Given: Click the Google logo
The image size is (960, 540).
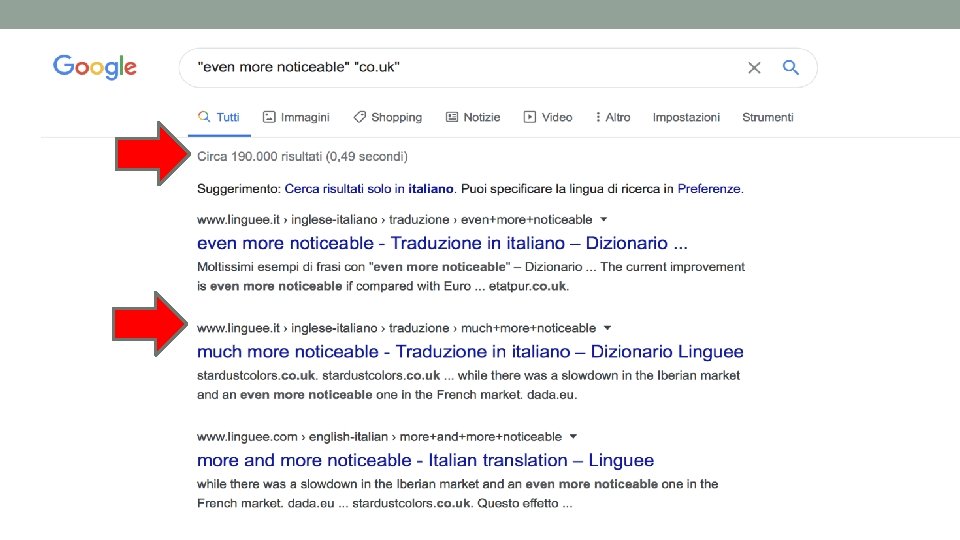Looking at the screenshot, I should (x=95, y=67).
